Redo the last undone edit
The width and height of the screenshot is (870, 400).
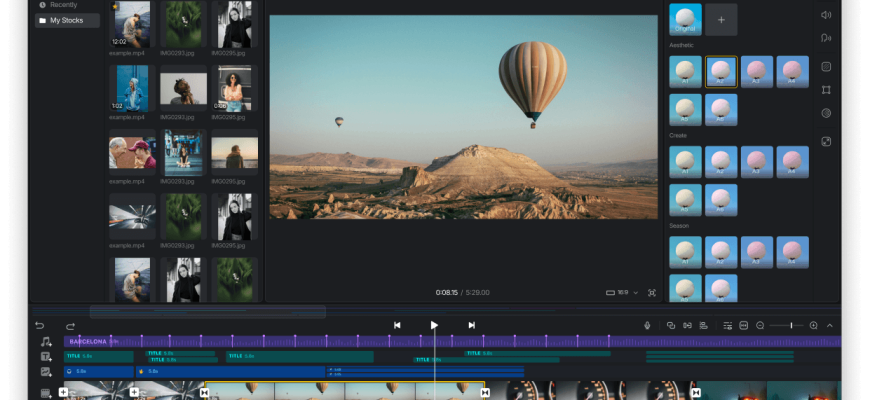click(70, 326)
